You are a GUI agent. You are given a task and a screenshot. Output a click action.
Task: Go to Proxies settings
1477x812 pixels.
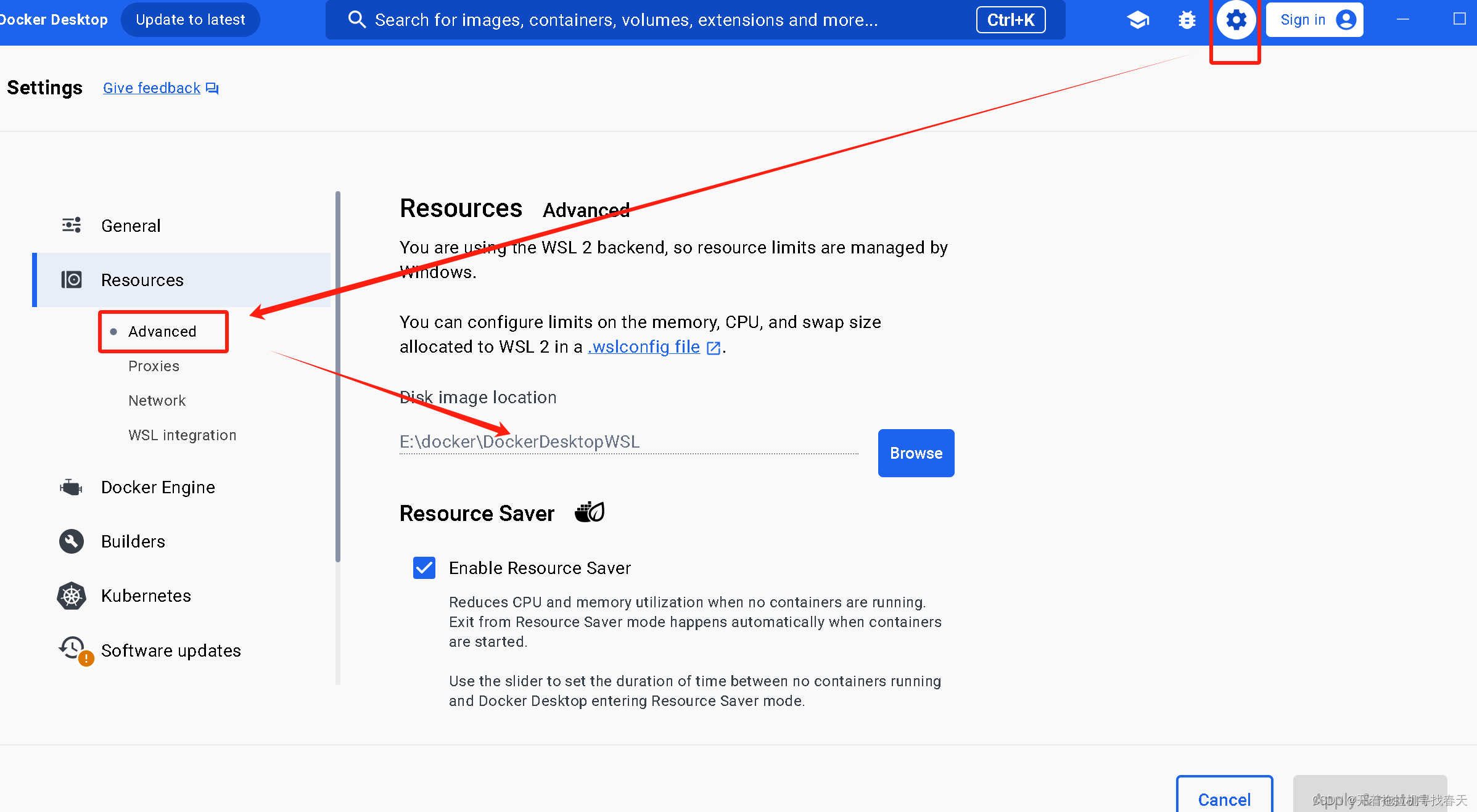tap(154, 366)
